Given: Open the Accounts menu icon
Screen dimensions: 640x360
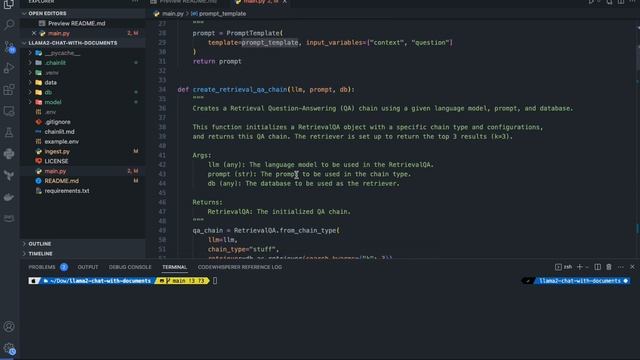Looking at the screenshot, I should click(9, 327).
